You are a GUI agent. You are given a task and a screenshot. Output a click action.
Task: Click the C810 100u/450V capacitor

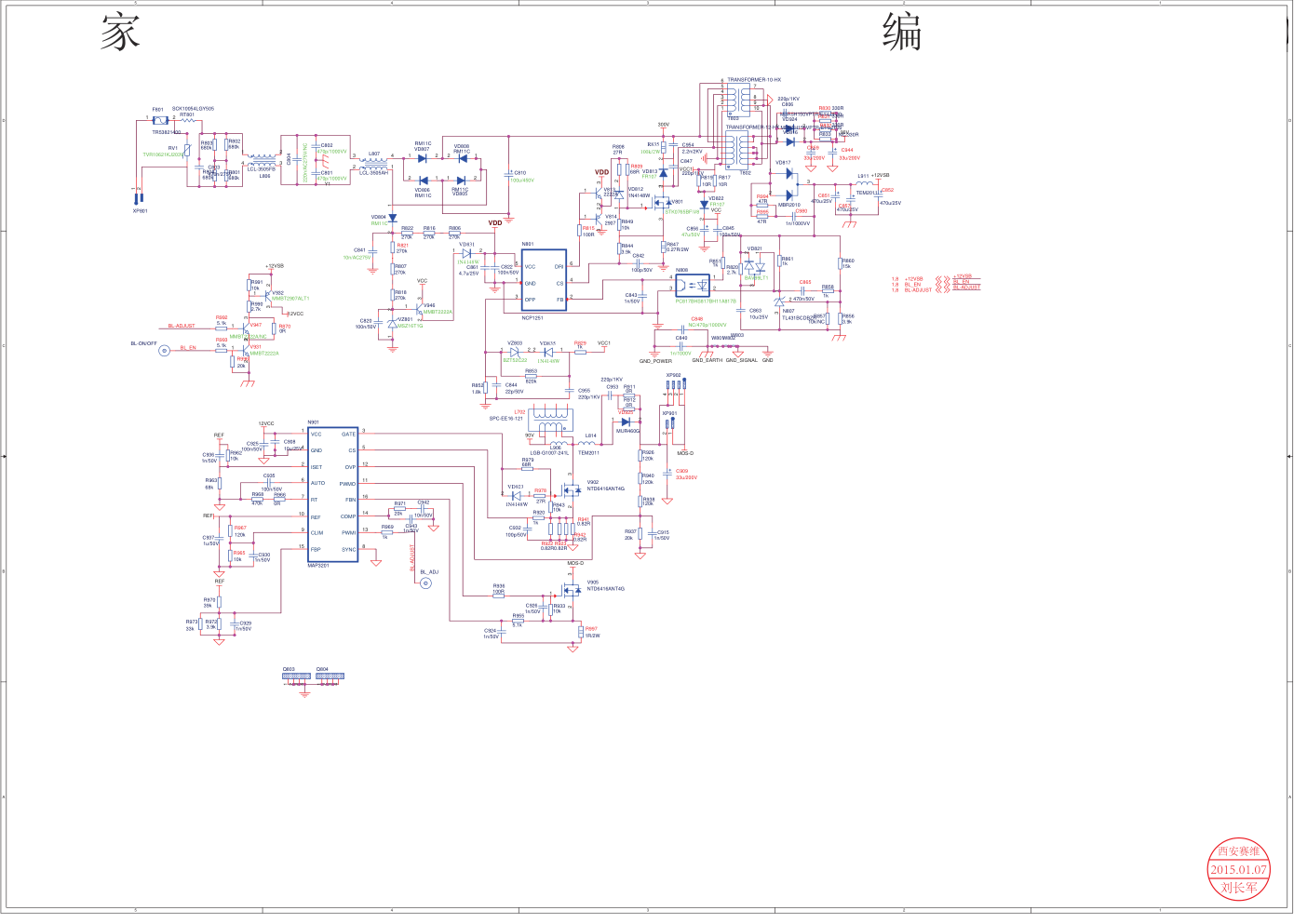(x=508, y=174)
